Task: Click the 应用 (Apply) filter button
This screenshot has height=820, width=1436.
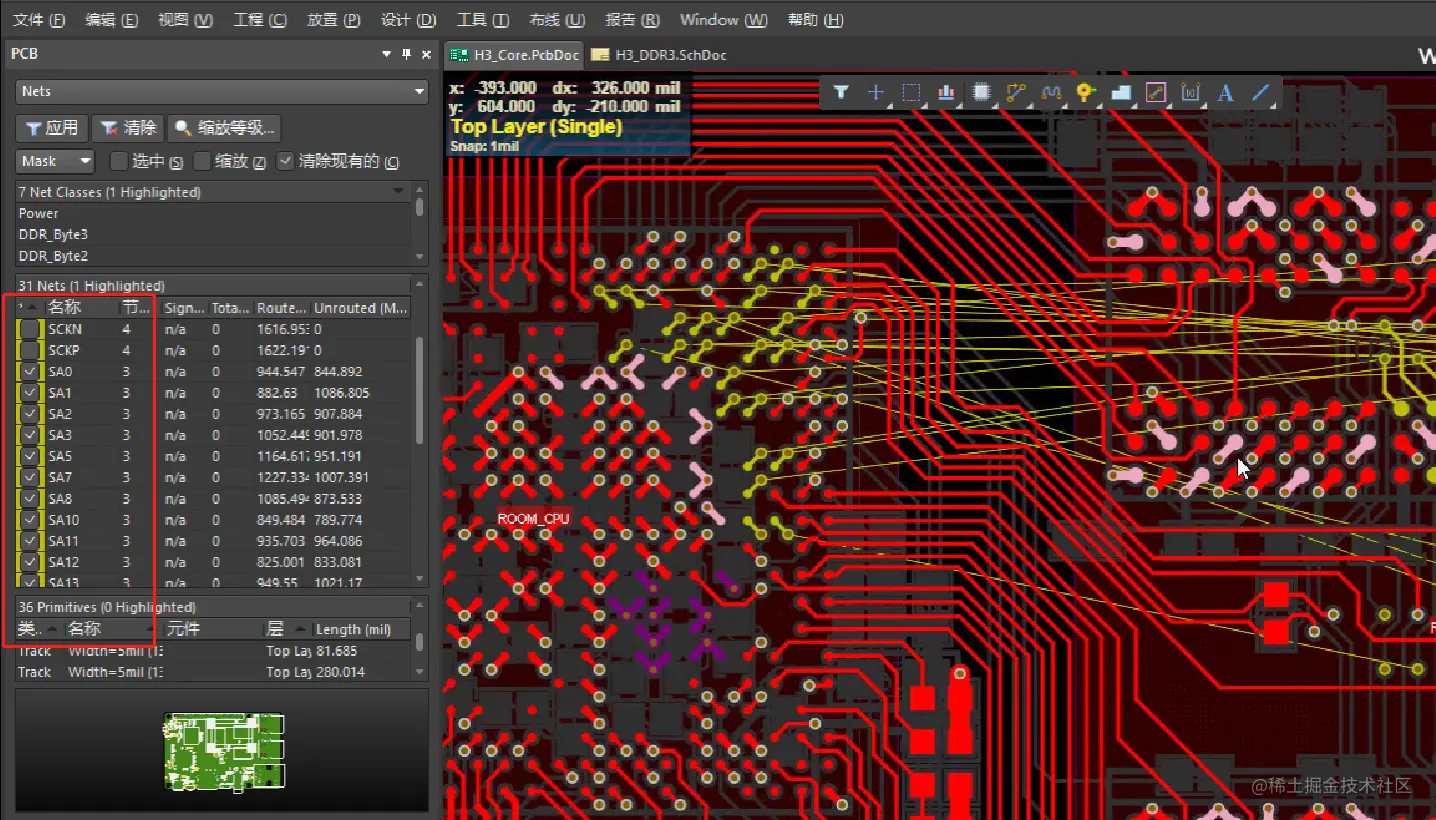Action: click(51, 127)
